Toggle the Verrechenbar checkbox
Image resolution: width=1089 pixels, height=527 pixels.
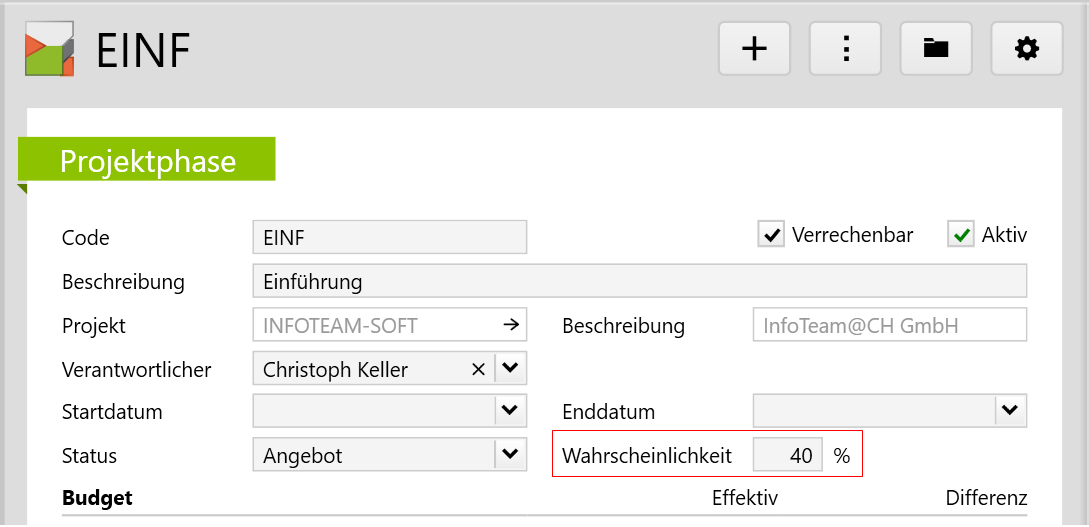771,235
